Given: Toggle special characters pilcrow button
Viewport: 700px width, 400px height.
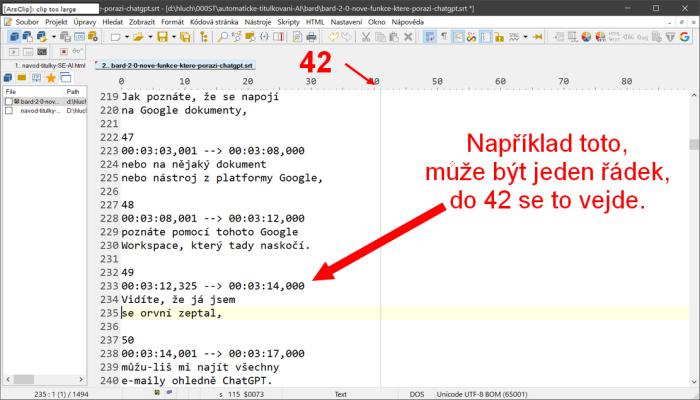Looking at the screenshot, I should click(x=444, y=37).
